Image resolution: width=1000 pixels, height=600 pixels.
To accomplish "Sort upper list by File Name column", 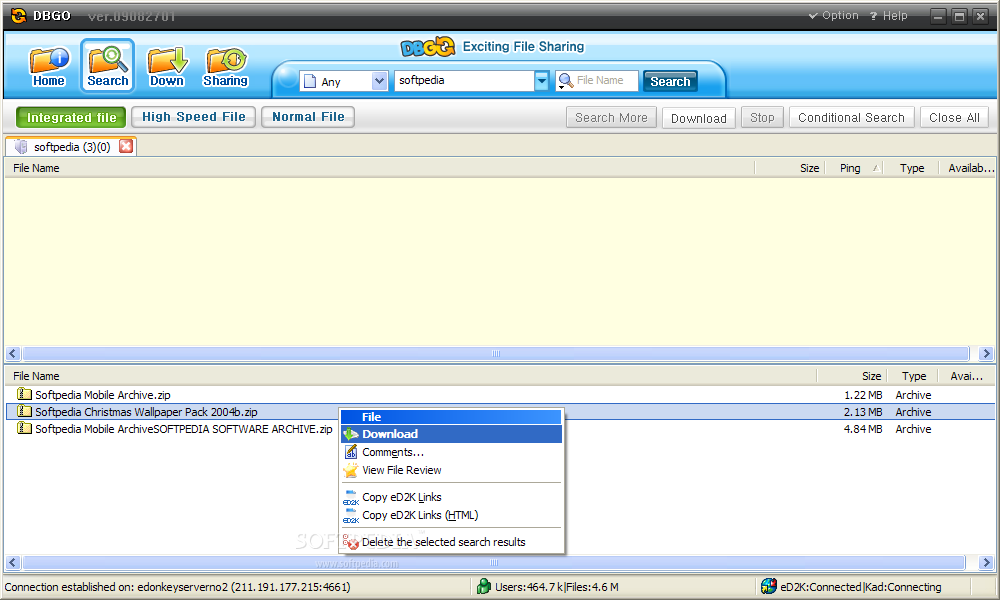I will pos(379,168).
